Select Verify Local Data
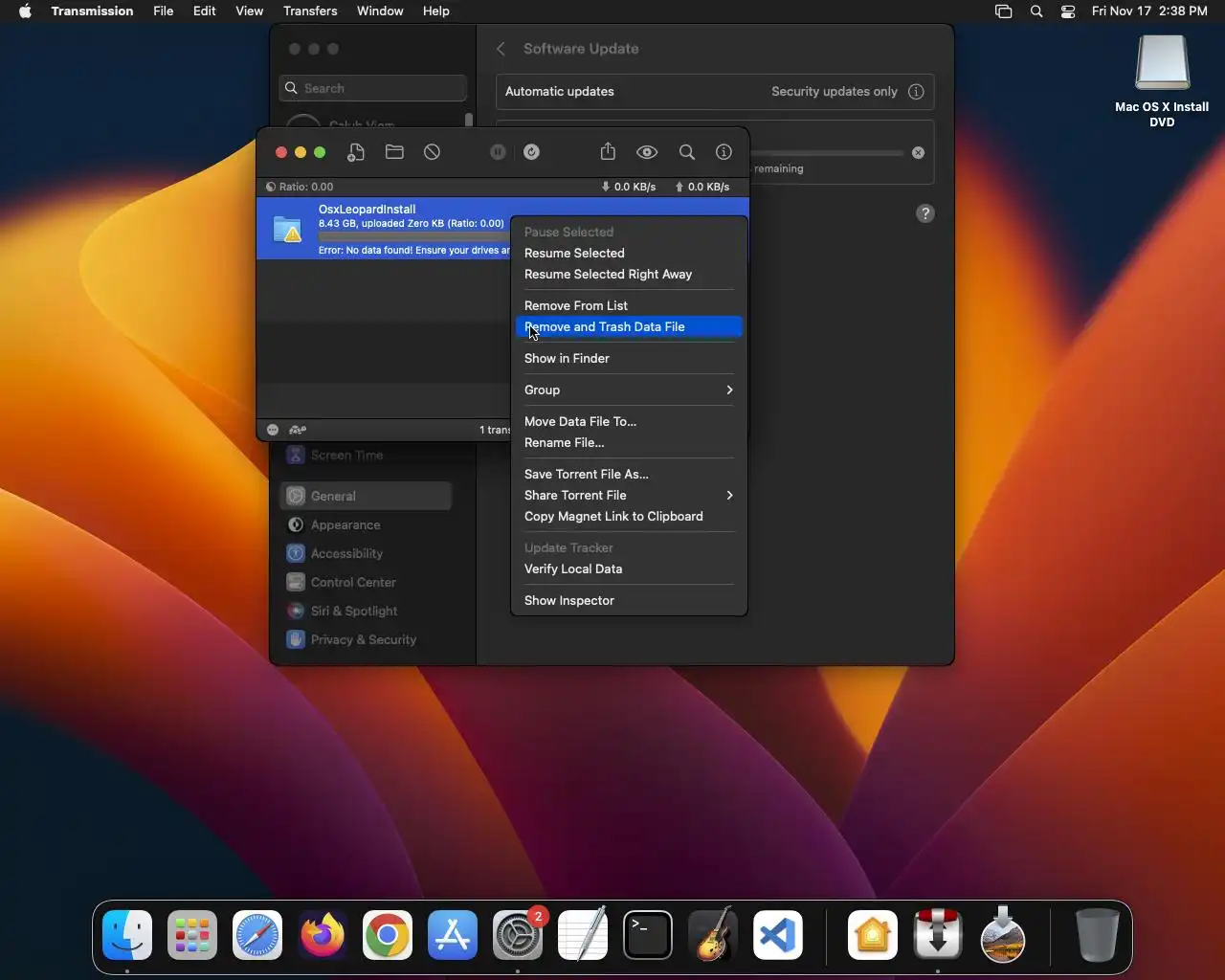The image size is (1225, 980). tap(629, 568)
